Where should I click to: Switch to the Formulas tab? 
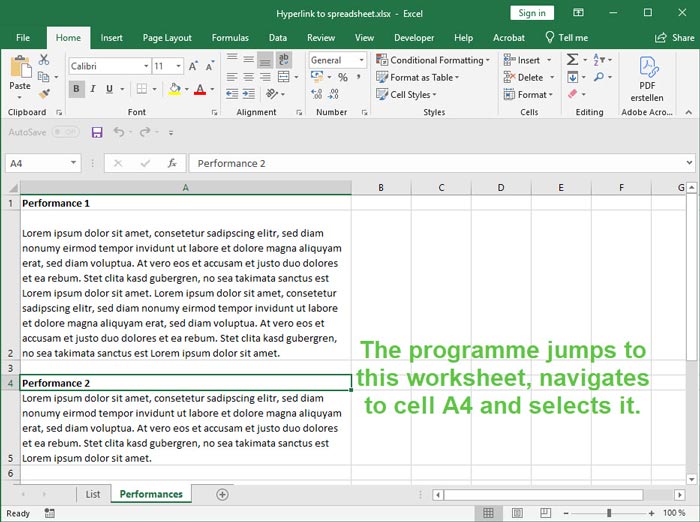point(230,38)
